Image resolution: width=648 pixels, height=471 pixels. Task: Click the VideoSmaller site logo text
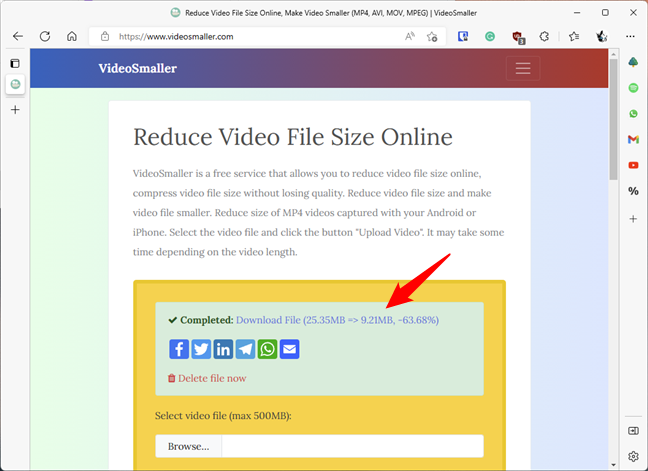pos(138,68)
